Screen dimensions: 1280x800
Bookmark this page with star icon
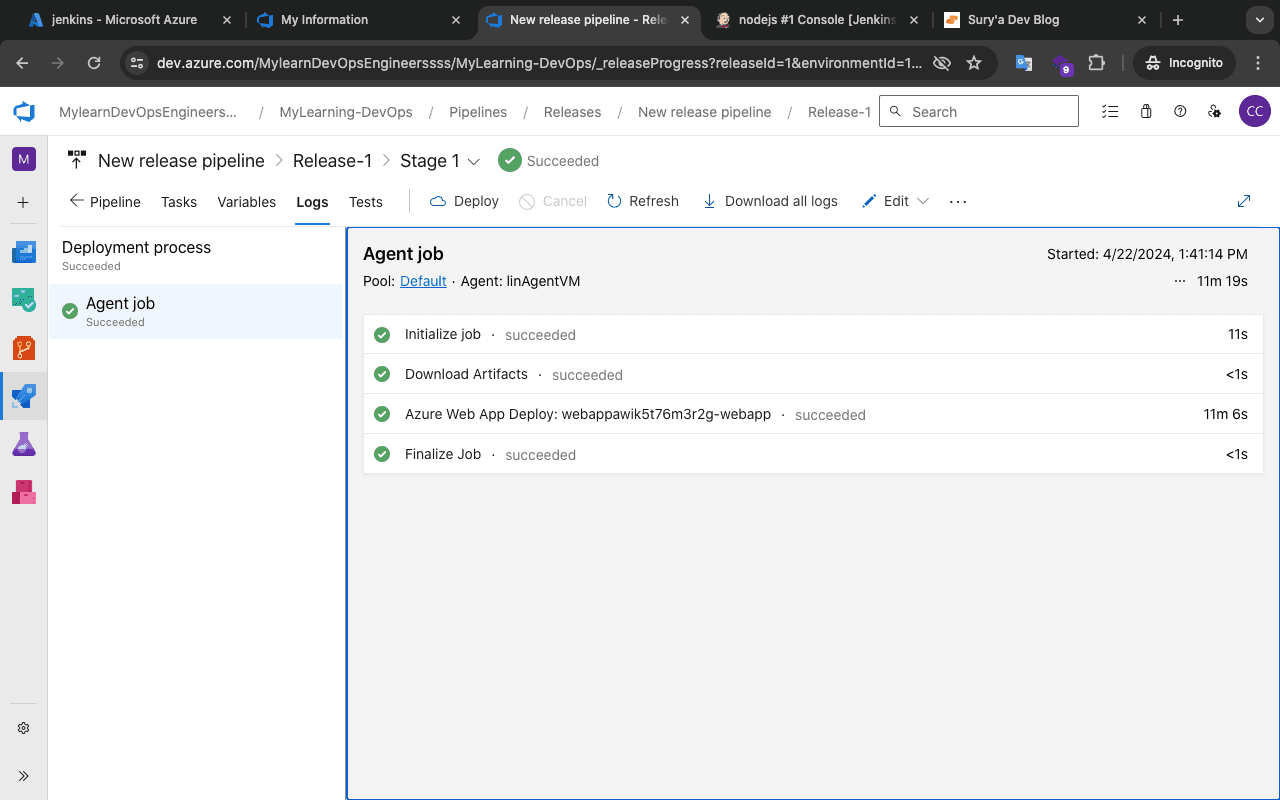974,63
